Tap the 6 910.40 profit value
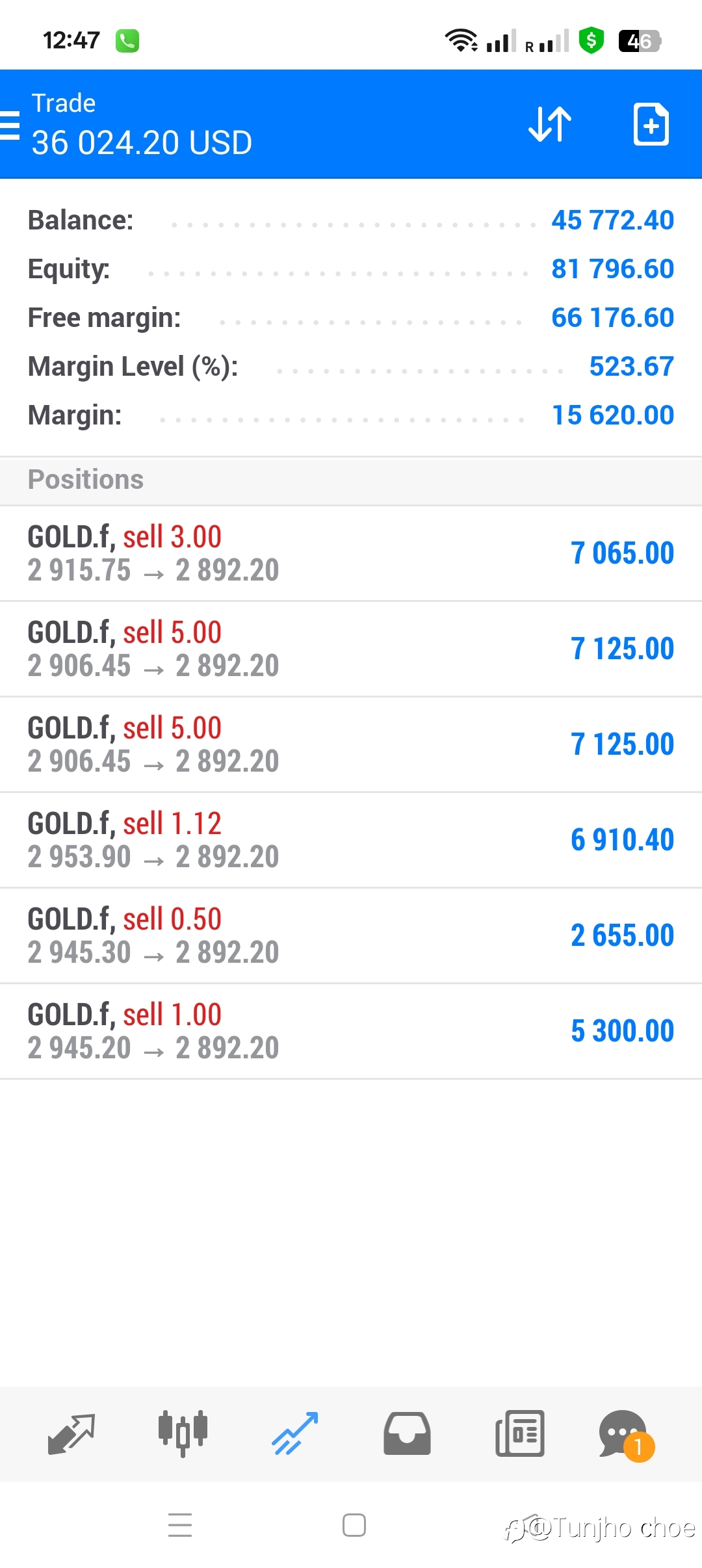Image resolution: width=702 pixels, height=1568 pixels. tap(622, 840)
